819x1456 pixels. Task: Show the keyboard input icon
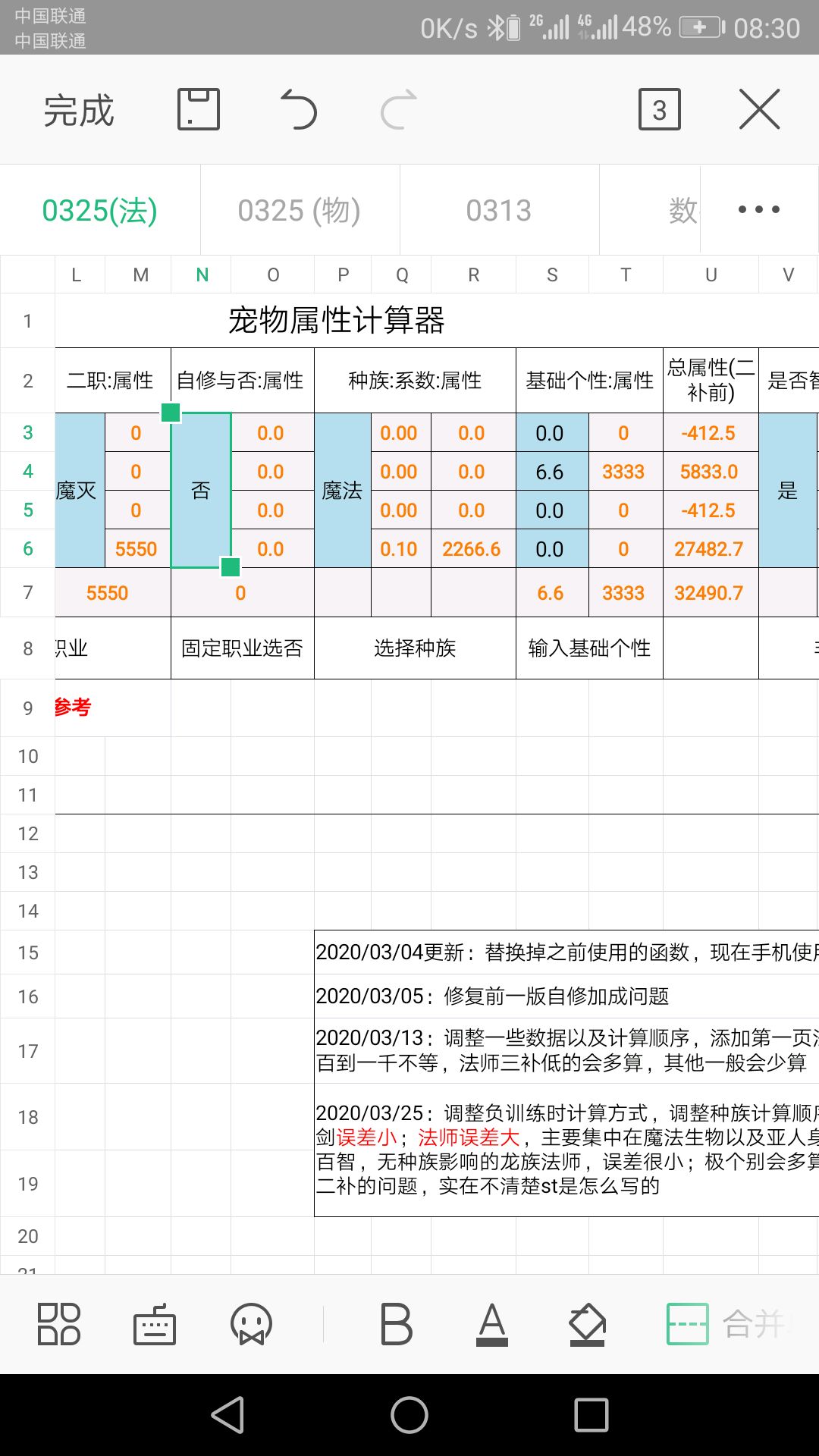click(155, 1324)
